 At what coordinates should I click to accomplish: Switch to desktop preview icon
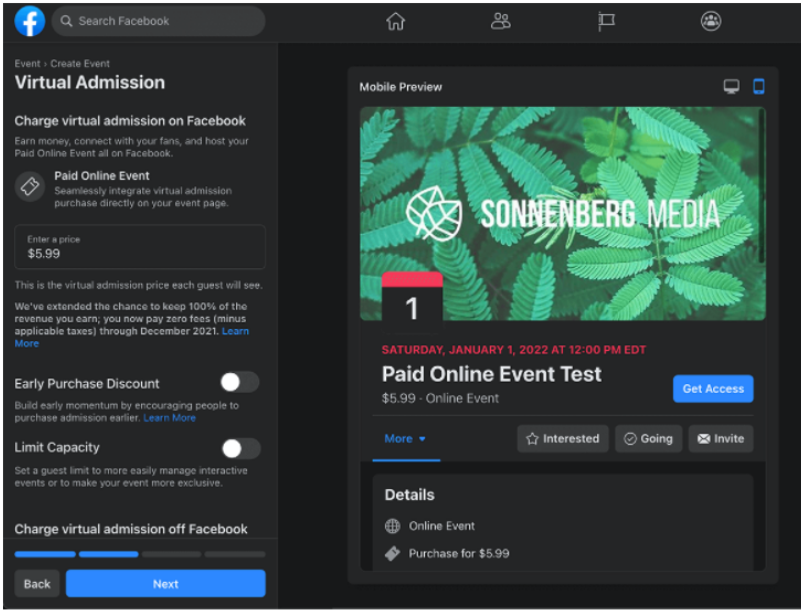tap(732, 86)
